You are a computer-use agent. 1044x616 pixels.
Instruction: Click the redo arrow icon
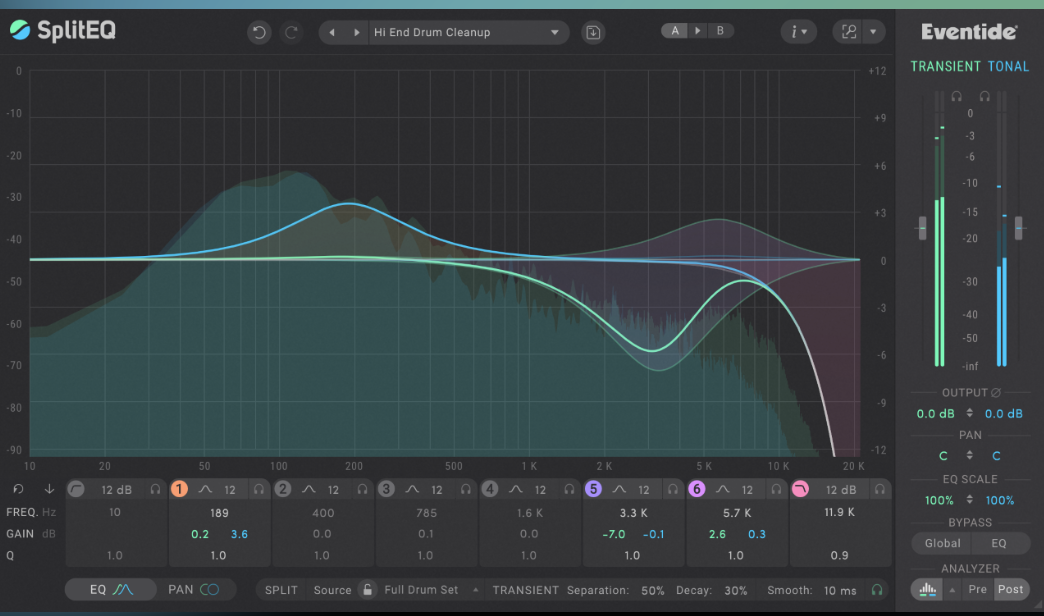[x=291, y=32]
